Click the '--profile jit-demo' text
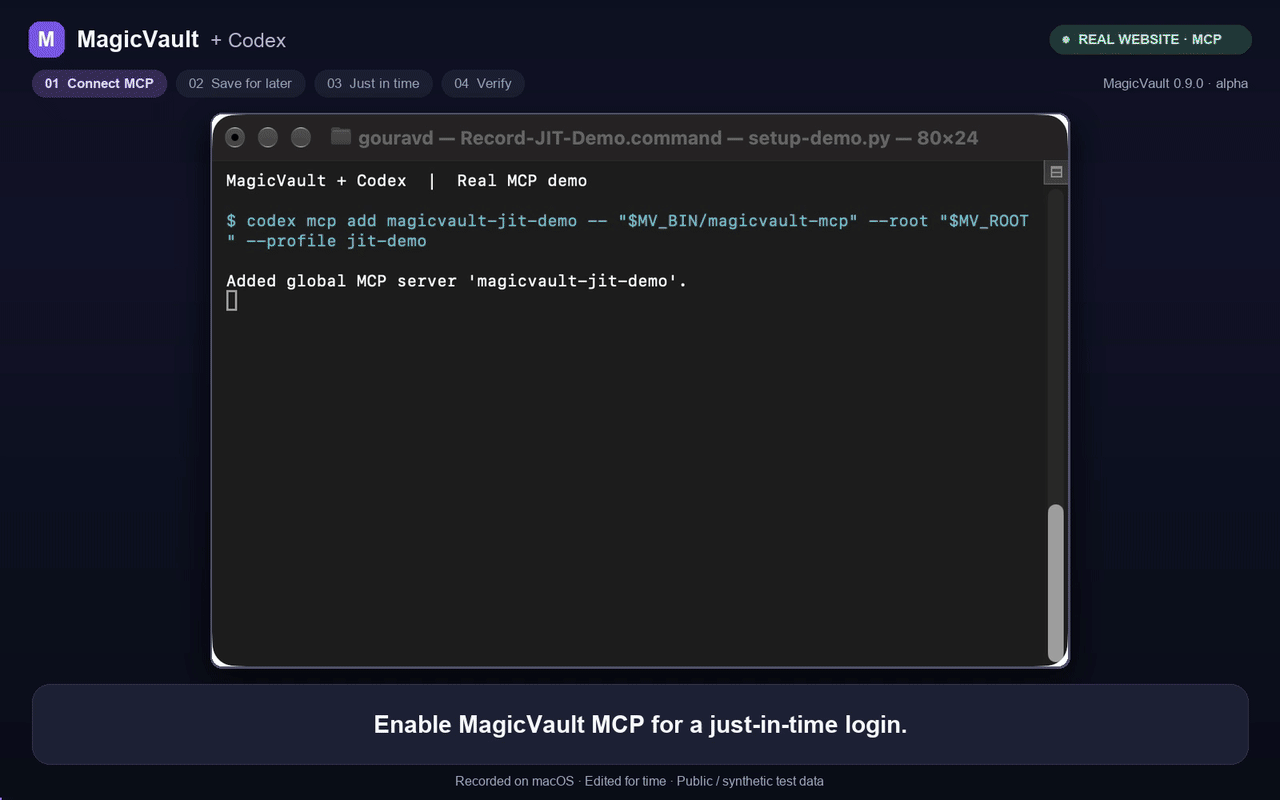Viewport: 1280px width, 800px height. (336, 241)
